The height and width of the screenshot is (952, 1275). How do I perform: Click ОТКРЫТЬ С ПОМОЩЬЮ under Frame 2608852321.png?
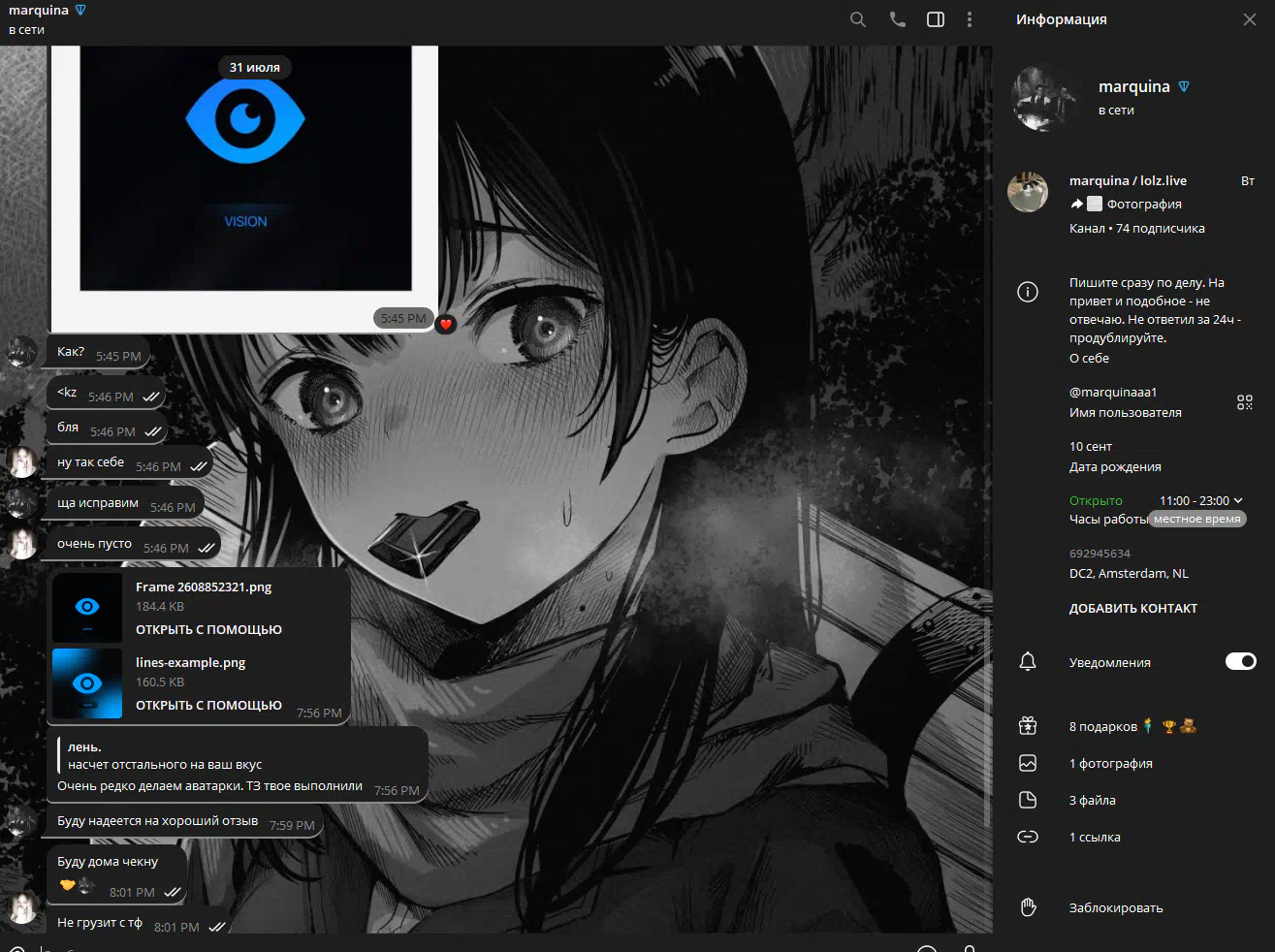[208, 629]
